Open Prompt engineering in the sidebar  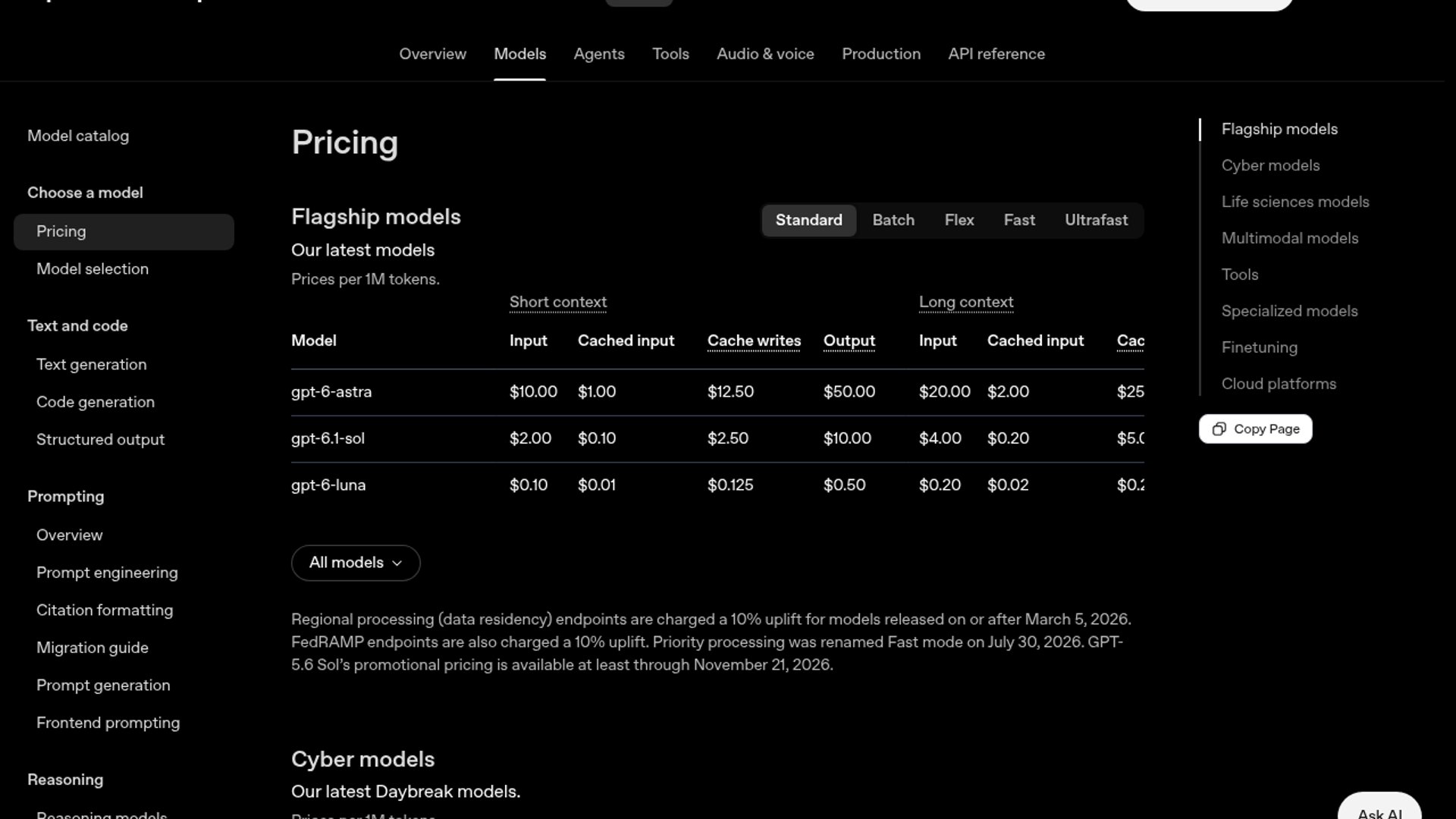point(107,573)
